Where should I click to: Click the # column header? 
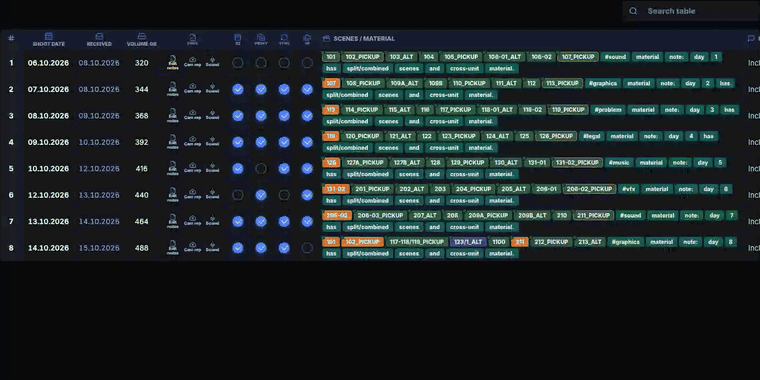click(11, 38)
